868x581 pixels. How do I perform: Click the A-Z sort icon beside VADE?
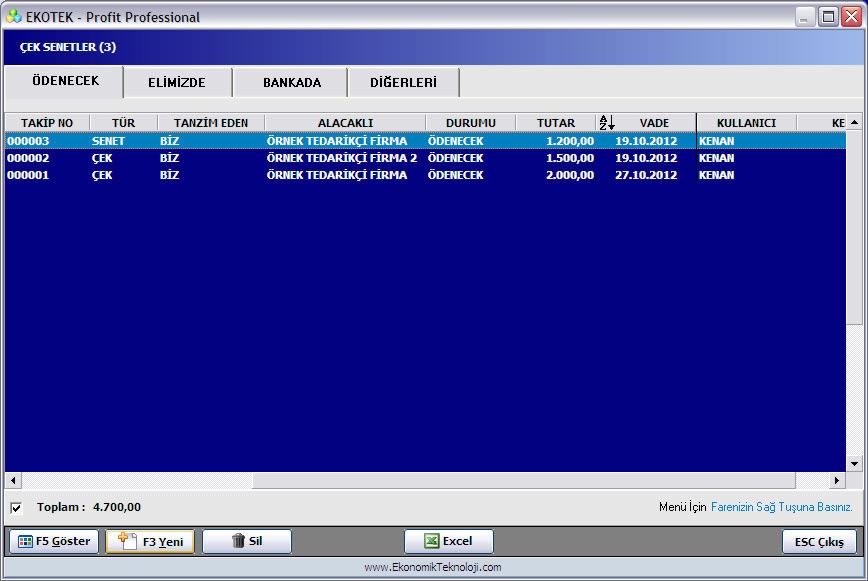point(607,122)
